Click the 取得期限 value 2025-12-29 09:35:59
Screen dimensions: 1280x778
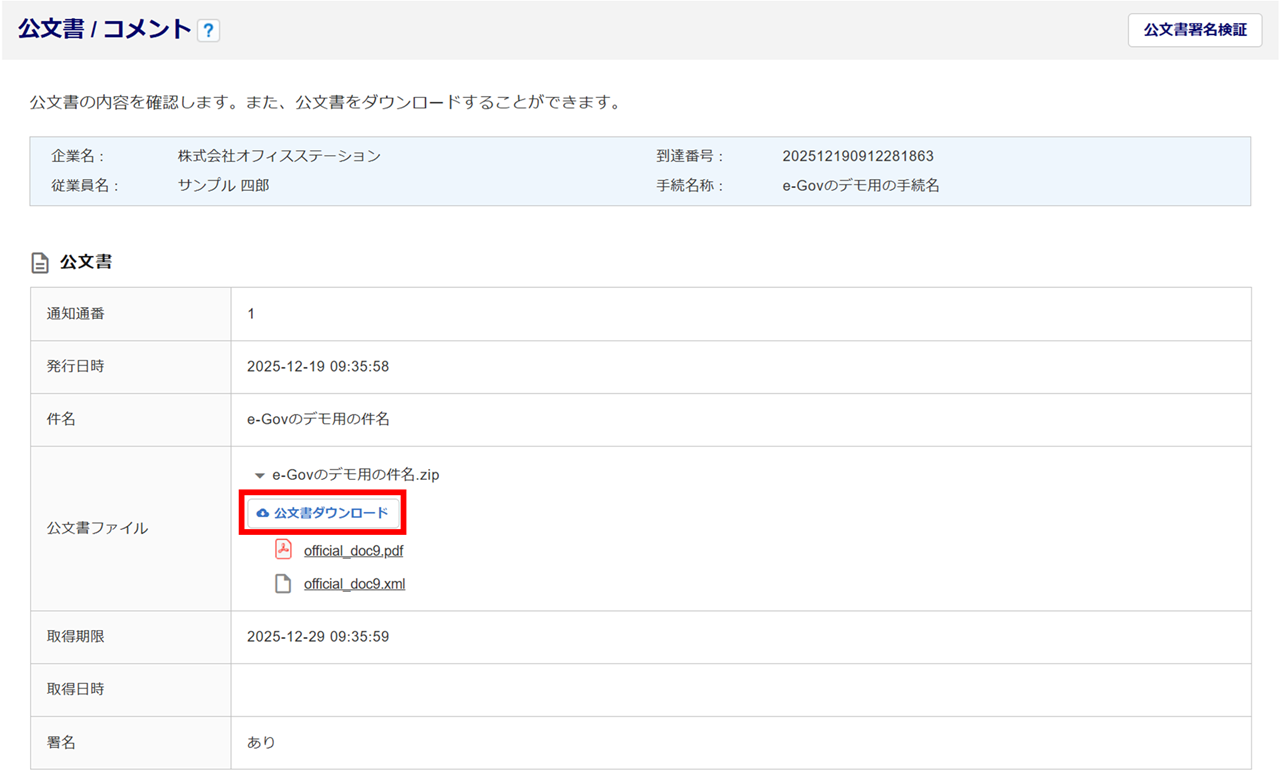point(318,636)
